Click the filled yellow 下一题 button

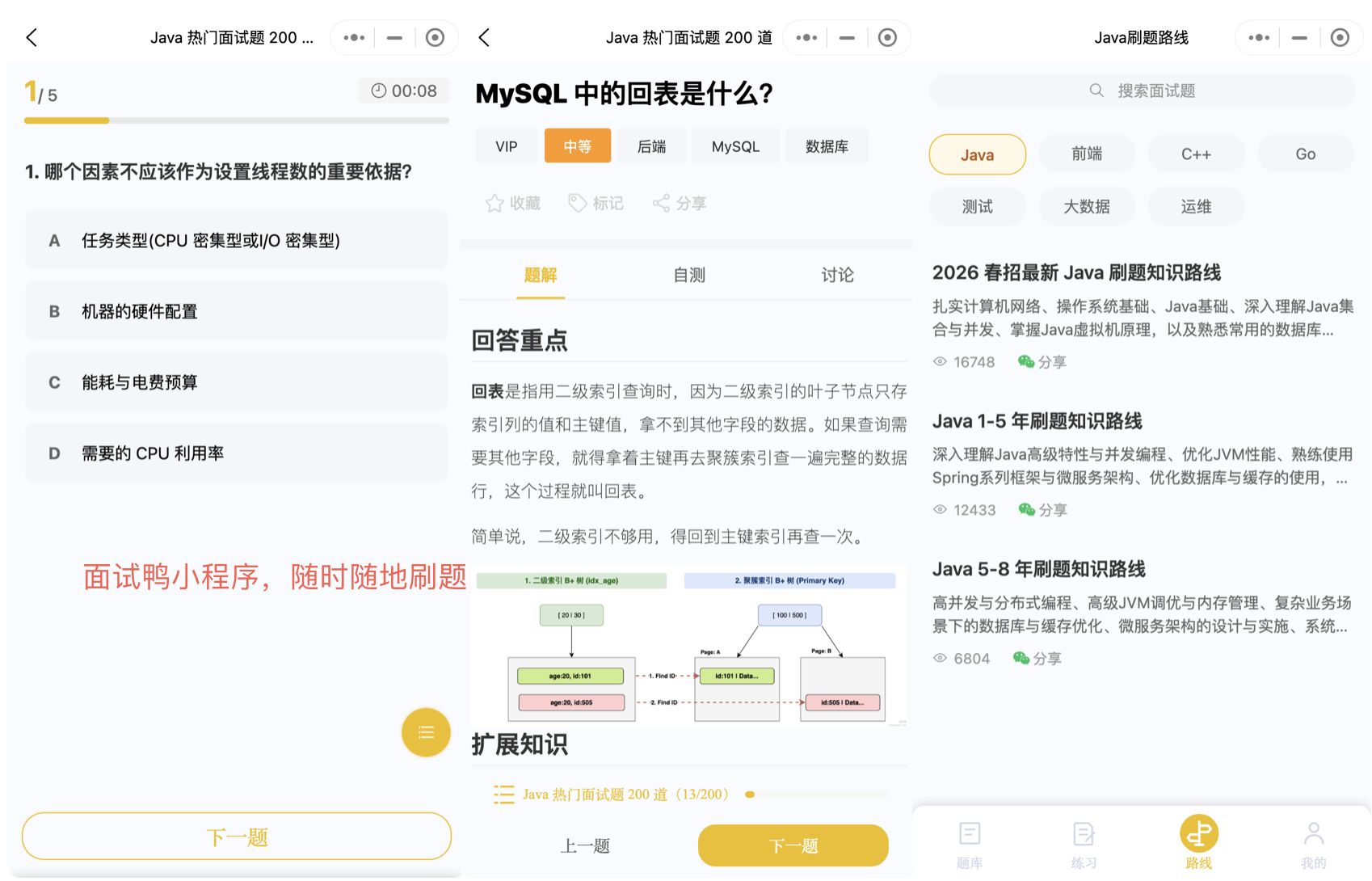(x=793, y=845)
